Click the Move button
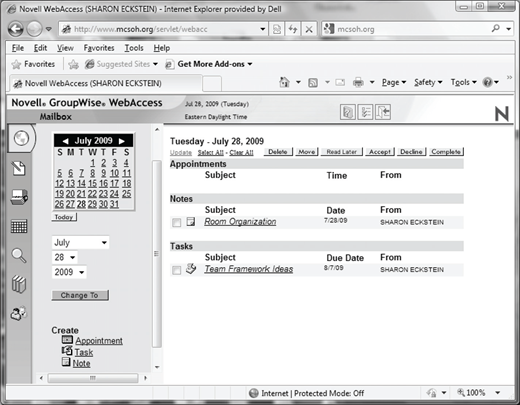 [x=307, y=152]
